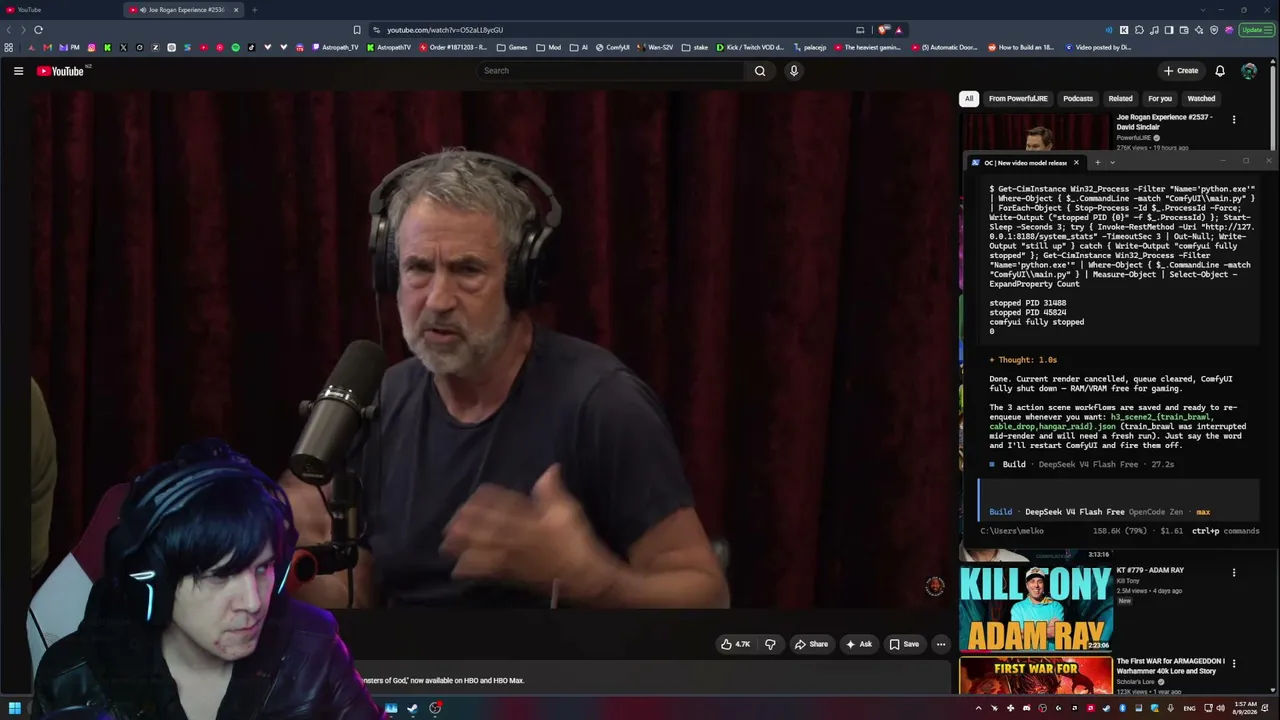Open a new browser tab
Screen dimensions: 1280x720
tap(254, 10)
